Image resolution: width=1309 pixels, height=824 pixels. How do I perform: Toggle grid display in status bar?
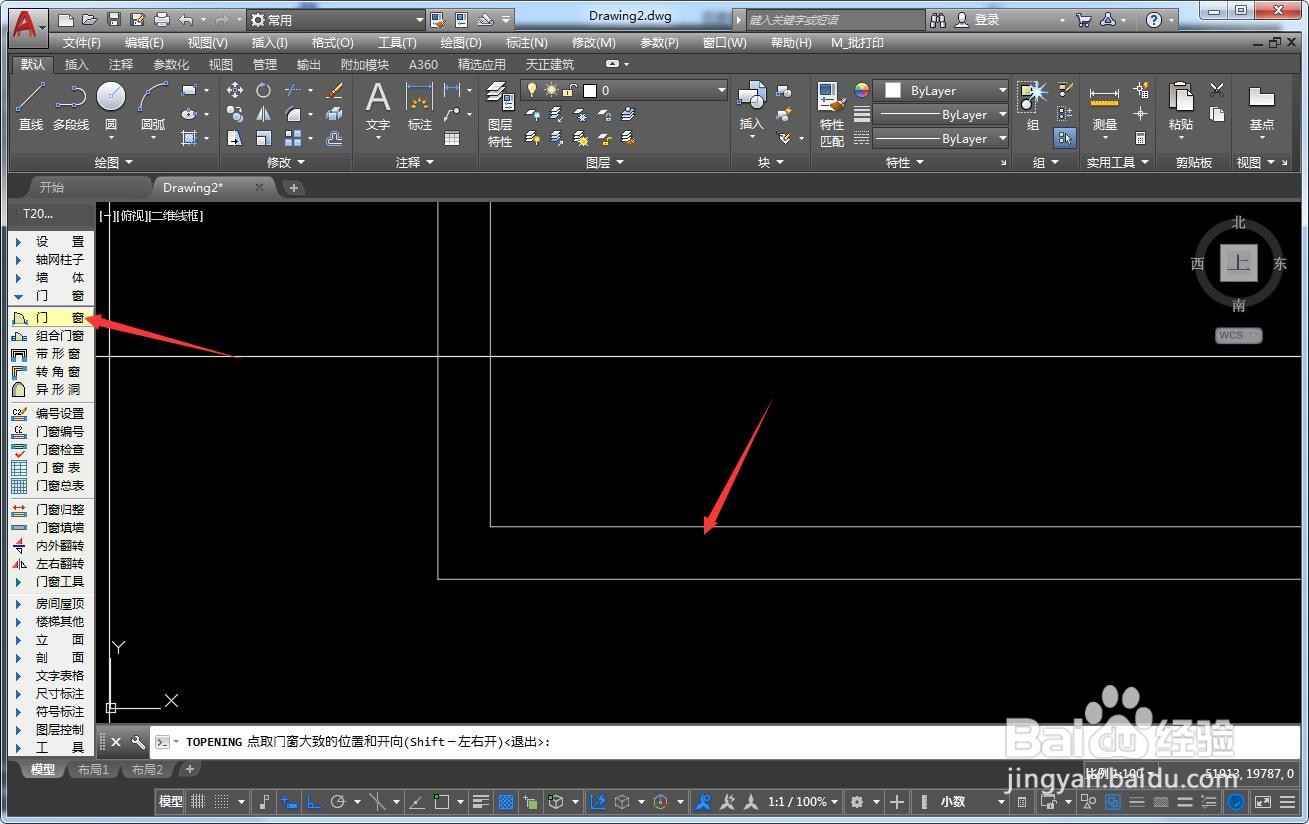[x=198, y=801]
